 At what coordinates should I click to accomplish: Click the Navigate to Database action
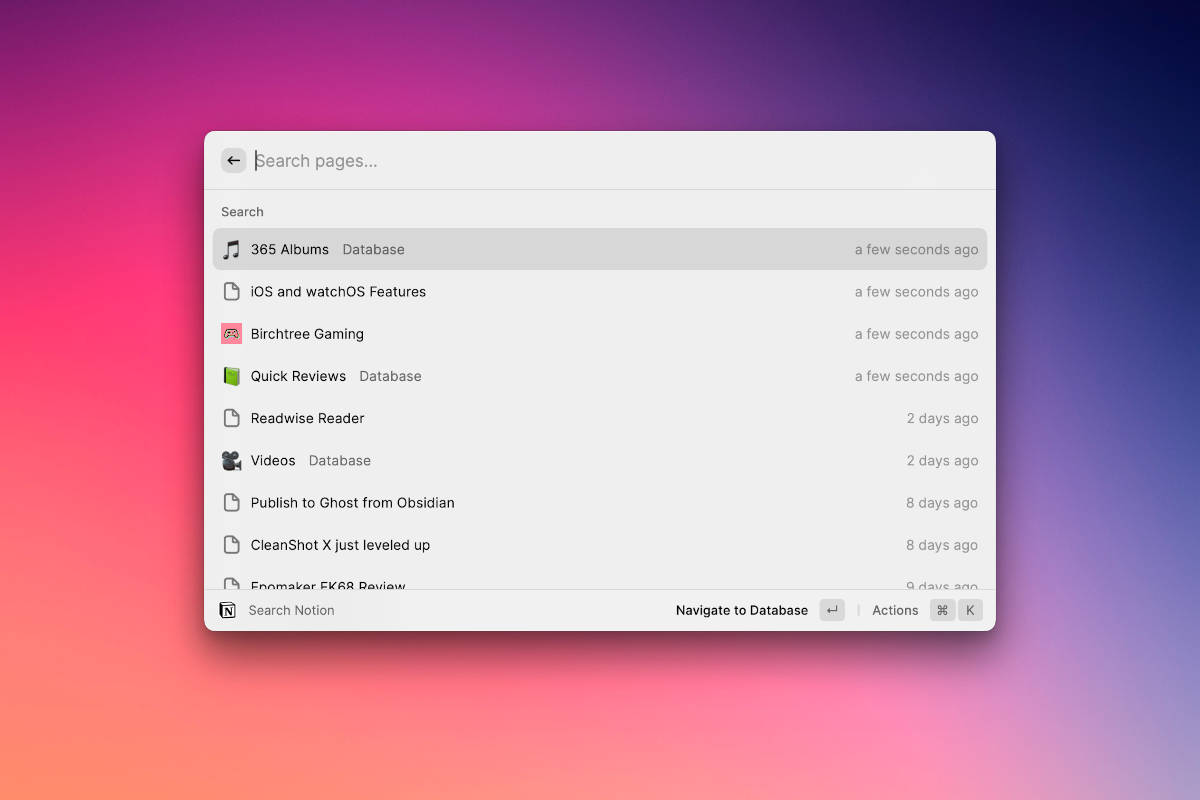742,610
